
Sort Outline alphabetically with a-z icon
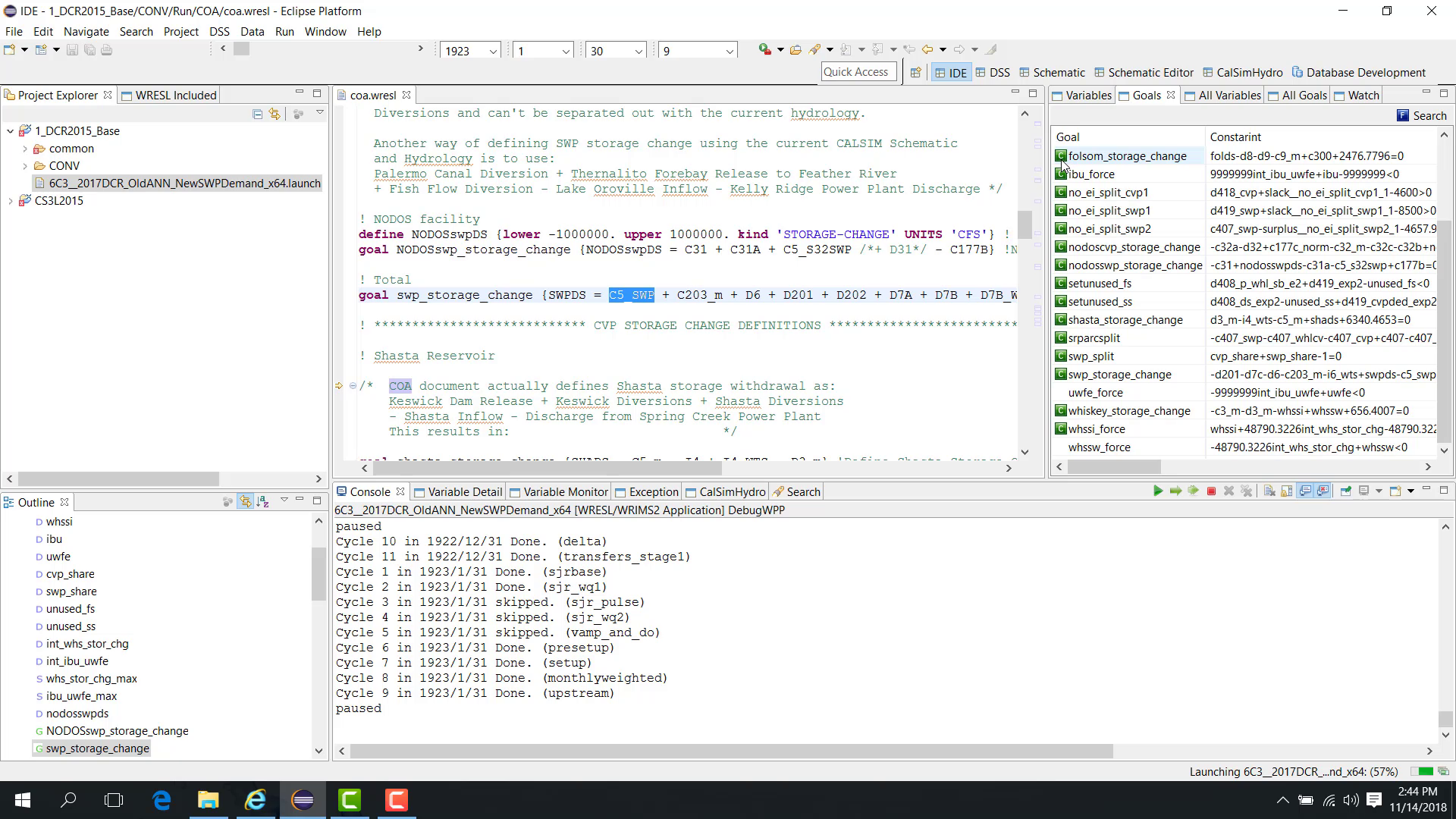(x=262, y=502)
